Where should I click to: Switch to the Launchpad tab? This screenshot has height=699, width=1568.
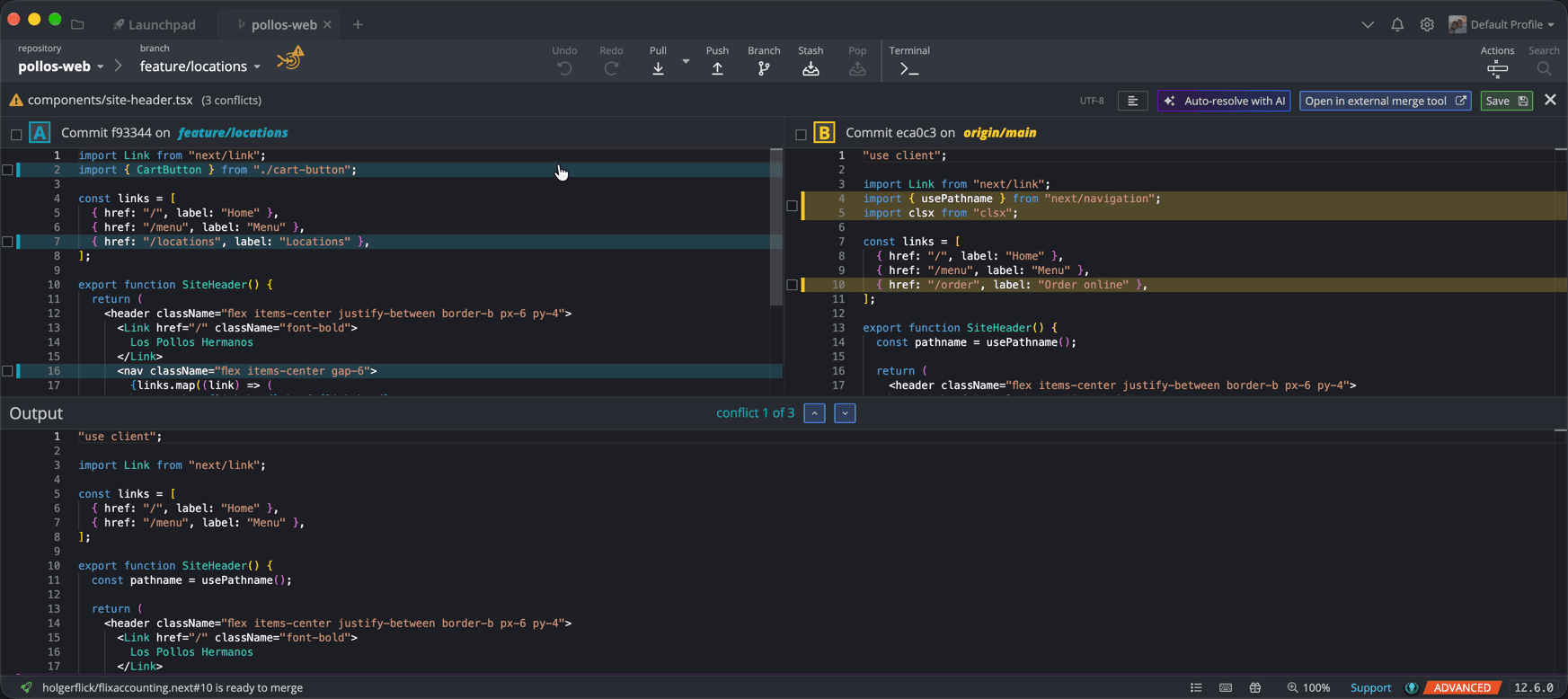[x=154, y=25]
